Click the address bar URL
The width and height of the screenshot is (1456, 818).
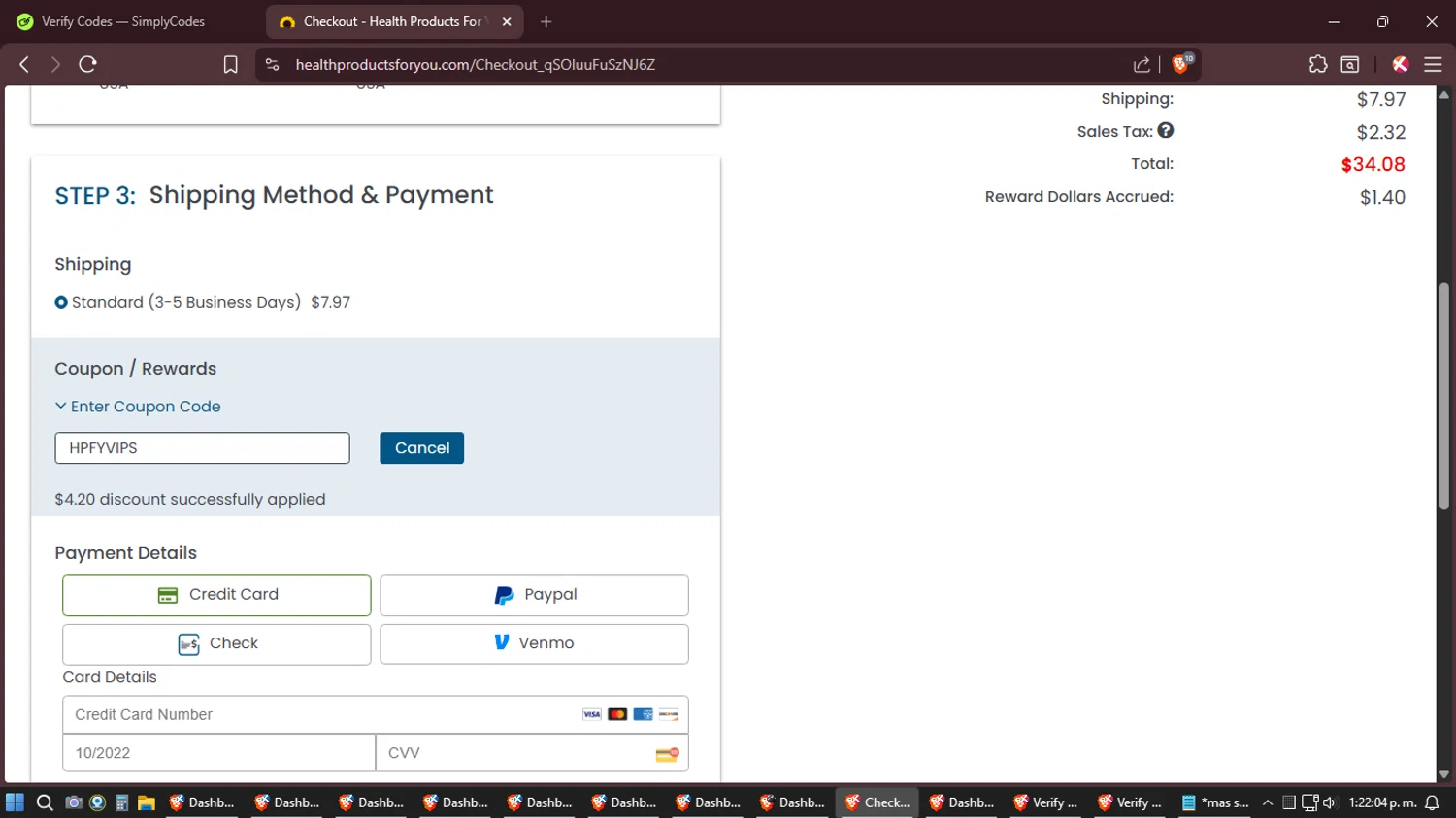476,64
